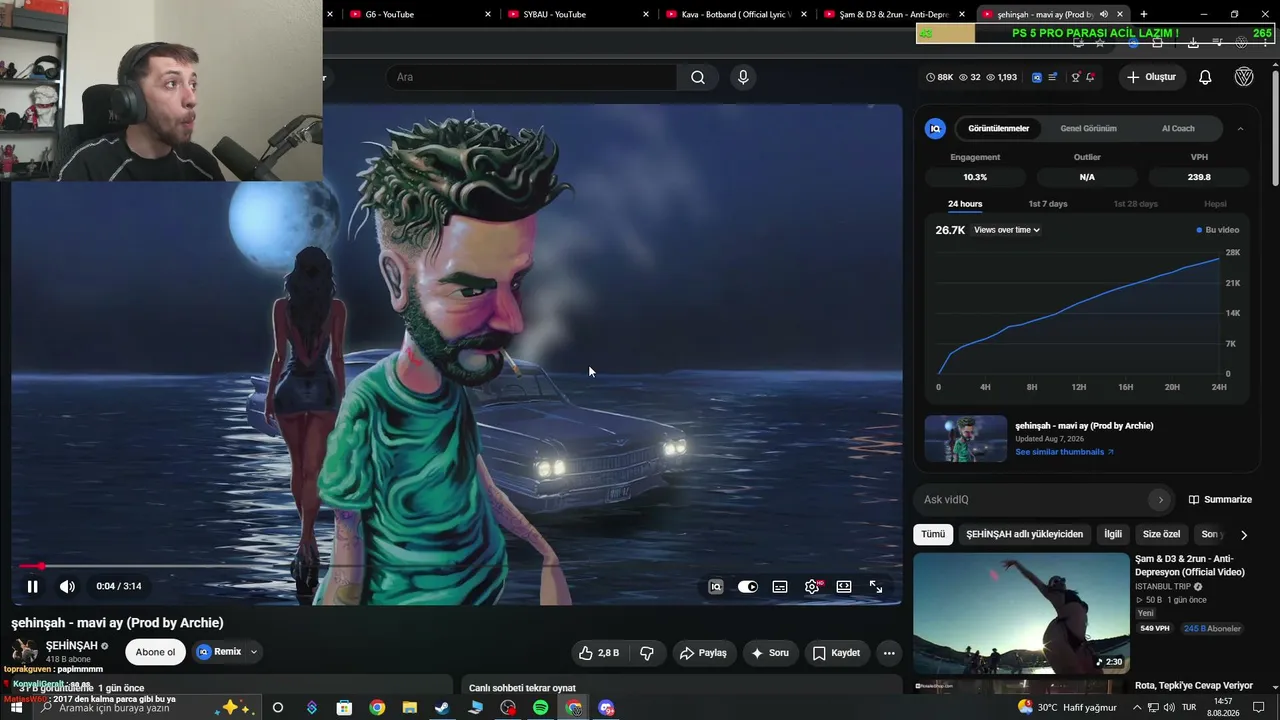Image resolution: width=1280 pixels, height=720 pixels.
Task: Click the search magnifier button
Action: [698, 77]
